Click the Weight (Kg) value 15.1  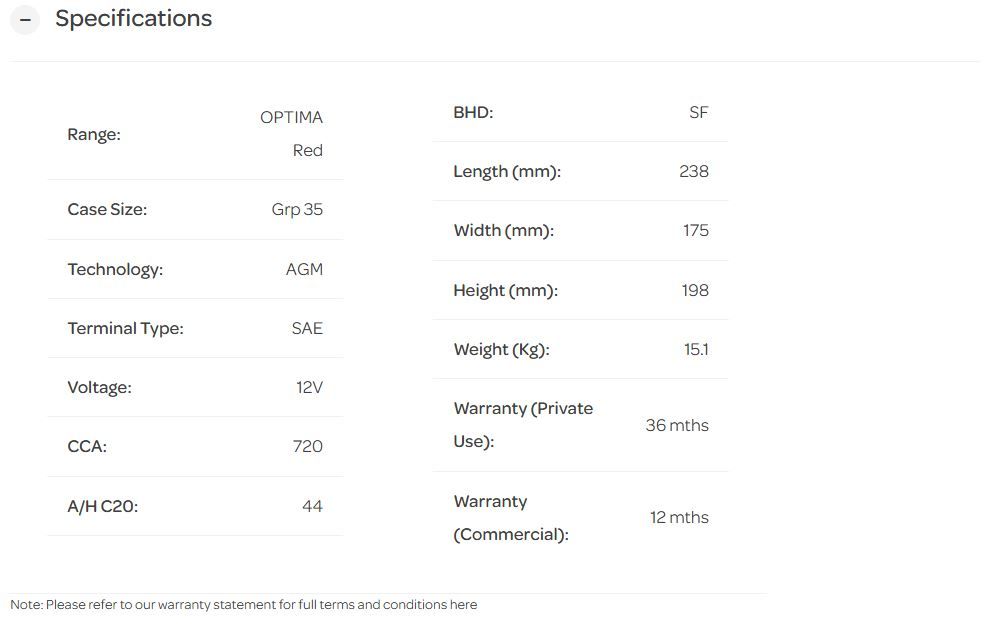(696, 349)
